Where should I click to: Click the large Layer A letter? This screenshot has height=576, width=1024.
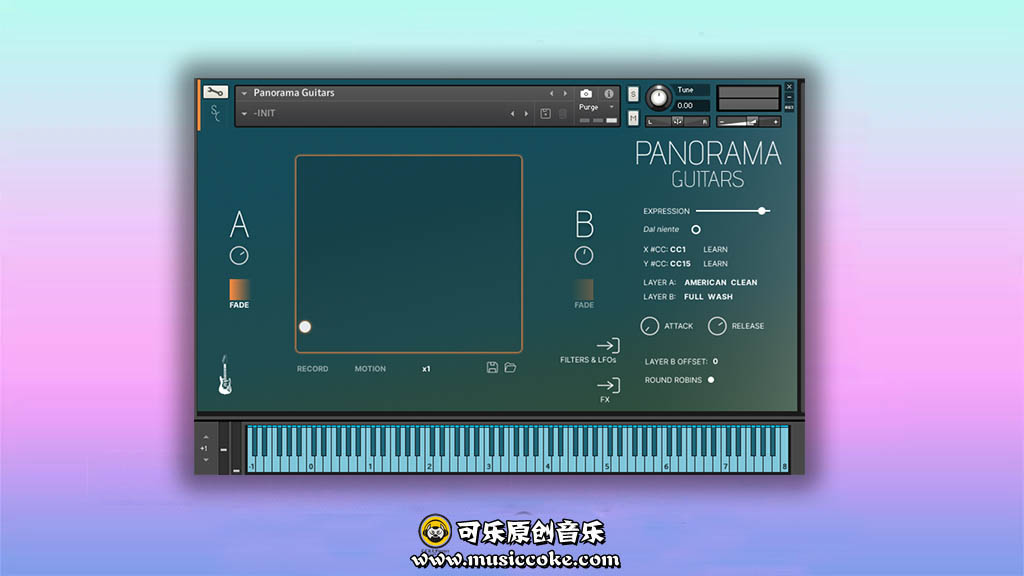239,224
